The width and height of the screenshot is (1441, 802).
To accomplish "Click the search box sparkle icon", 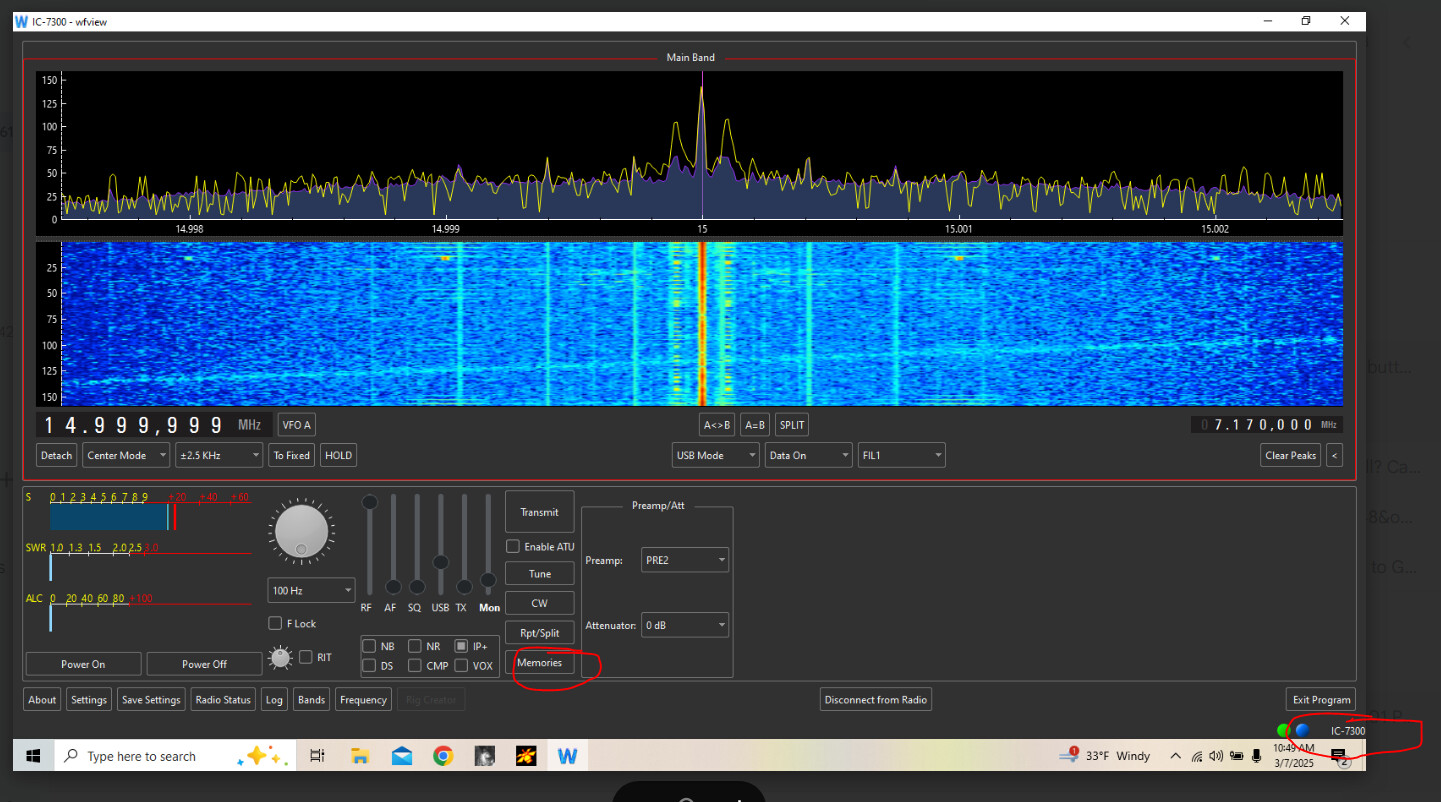I will coord(263,756).
